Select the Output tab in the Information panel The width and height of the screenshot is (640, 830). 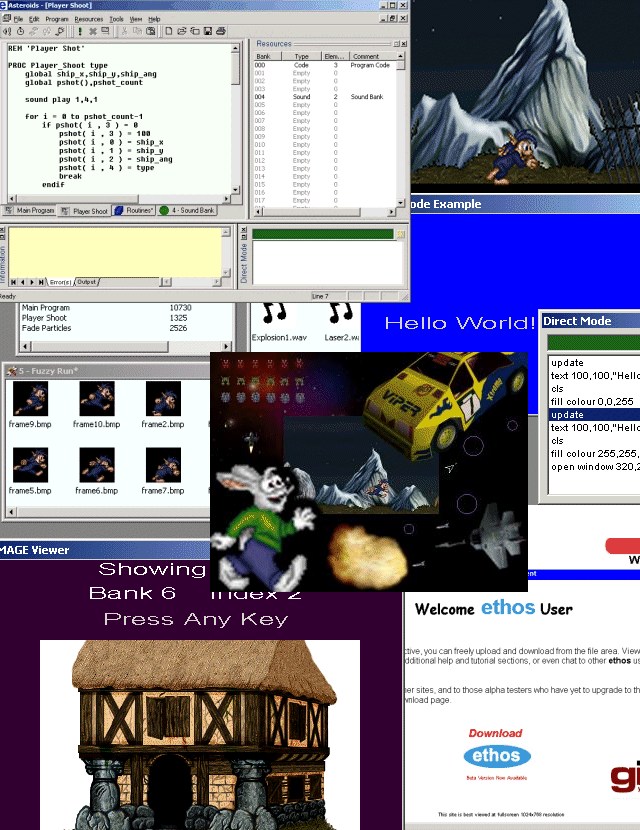87,282
